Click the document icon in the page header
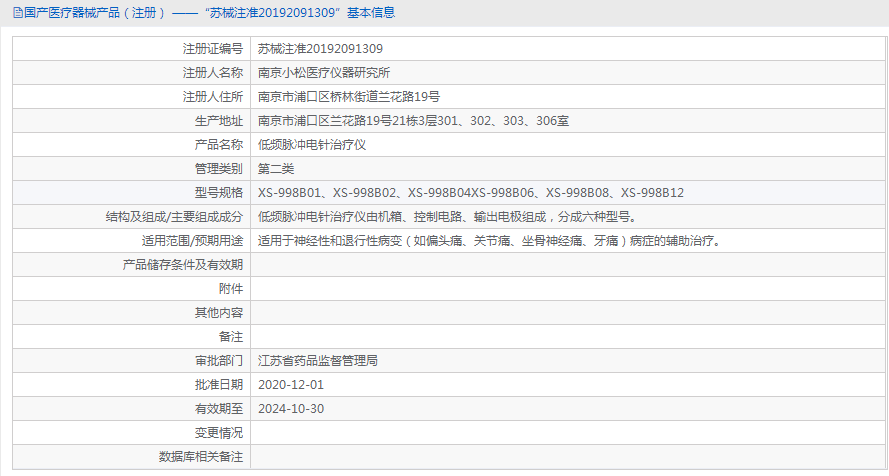Screen dimensions: 889x476 18,13
